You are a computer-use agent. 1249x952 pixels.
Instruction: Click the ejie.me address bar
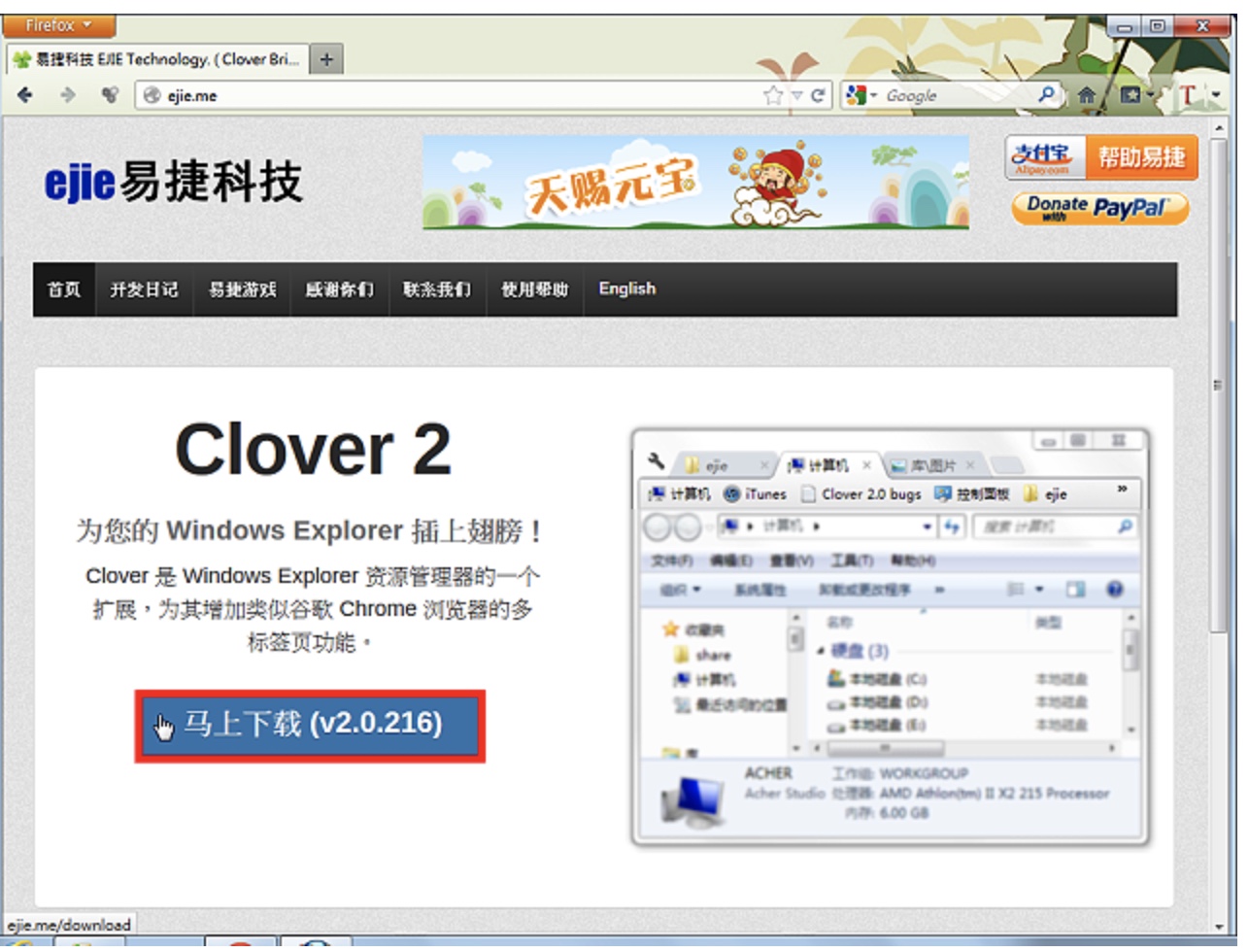coord(447,95)
